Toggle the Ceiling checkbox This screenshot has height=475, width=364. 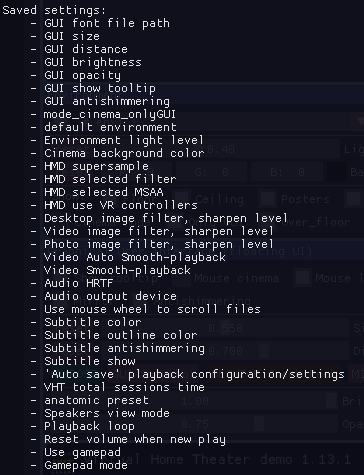coord(182,199)
